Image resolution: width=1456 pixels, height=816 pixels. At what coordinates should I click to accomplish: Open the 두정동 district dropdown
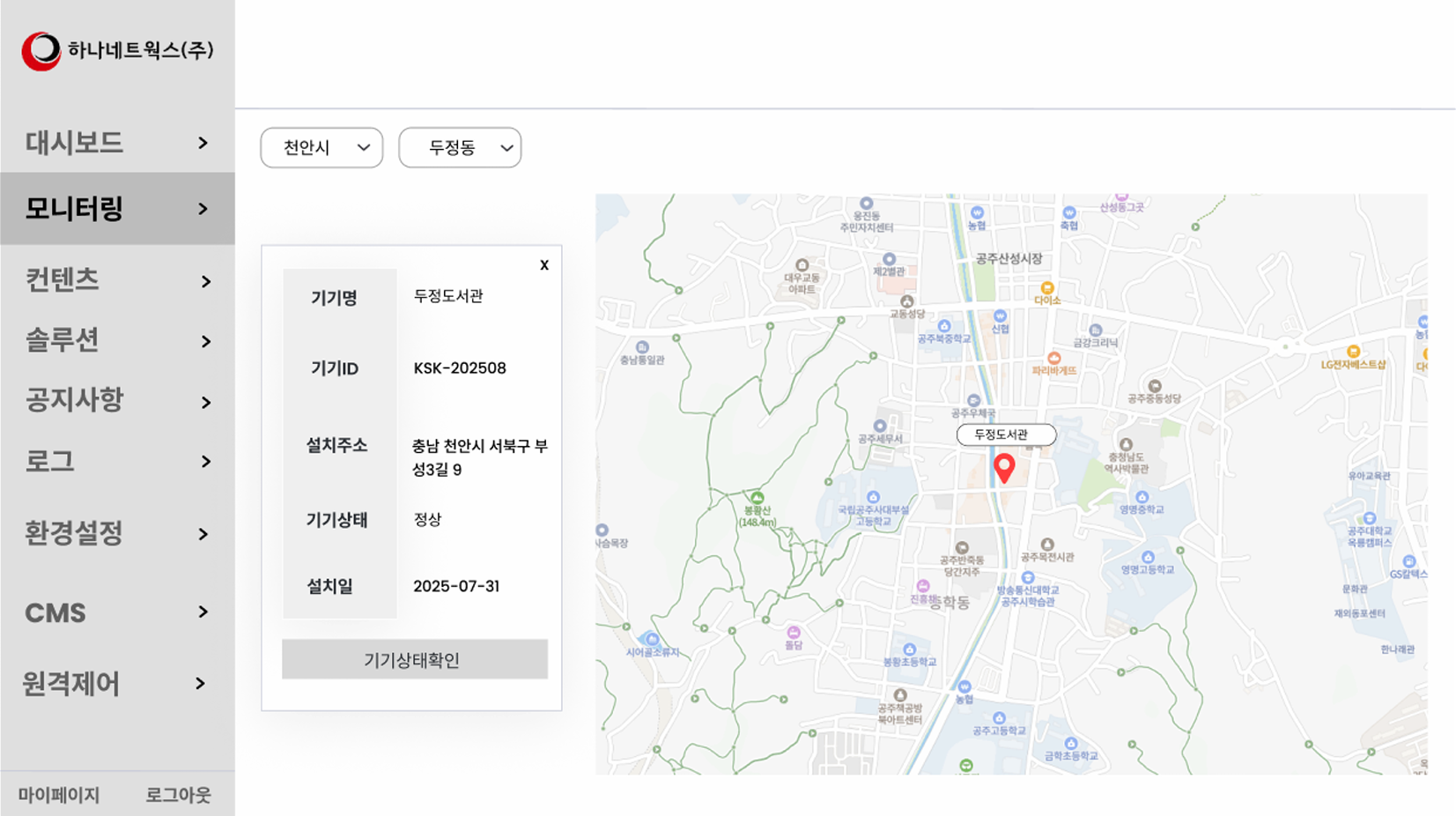(460, 148)
